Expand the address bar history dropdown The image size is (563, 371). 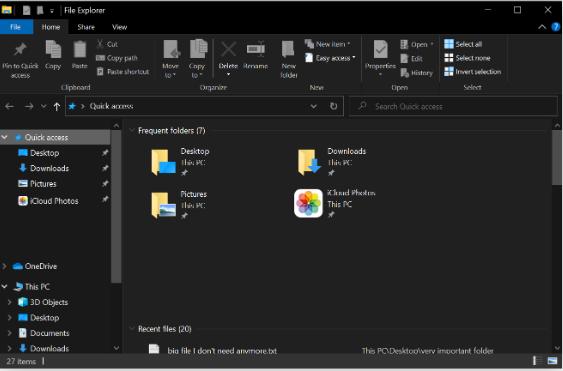313,106
